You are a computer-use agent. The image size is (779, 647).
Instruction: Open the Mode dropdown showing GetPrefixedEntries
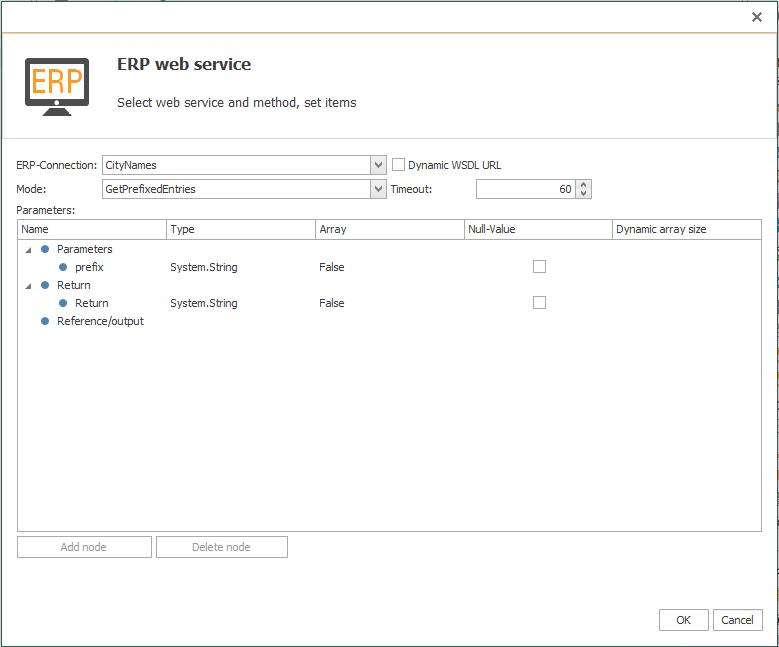pyautogui.click(x=378, y=189)
